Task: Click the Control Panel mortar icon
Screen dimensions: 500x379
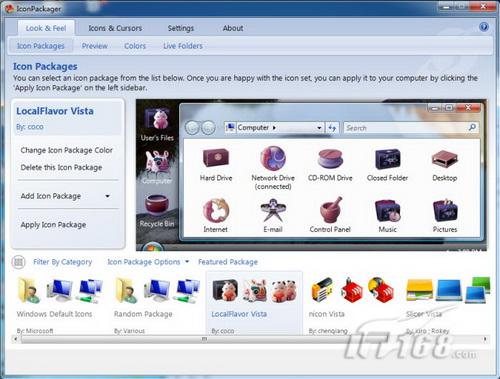Action: (x=330, y=210)
